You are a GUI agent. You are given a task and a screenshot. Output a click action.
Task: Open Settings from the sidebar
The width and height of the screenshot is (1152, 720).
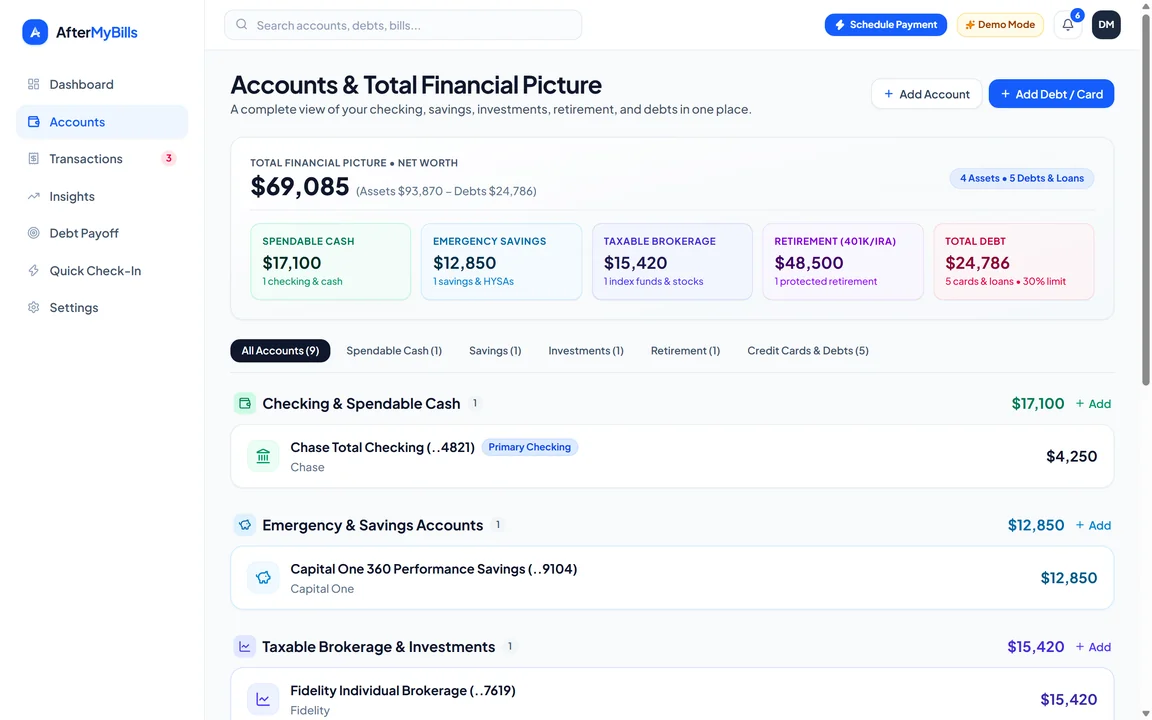(102, 307)
